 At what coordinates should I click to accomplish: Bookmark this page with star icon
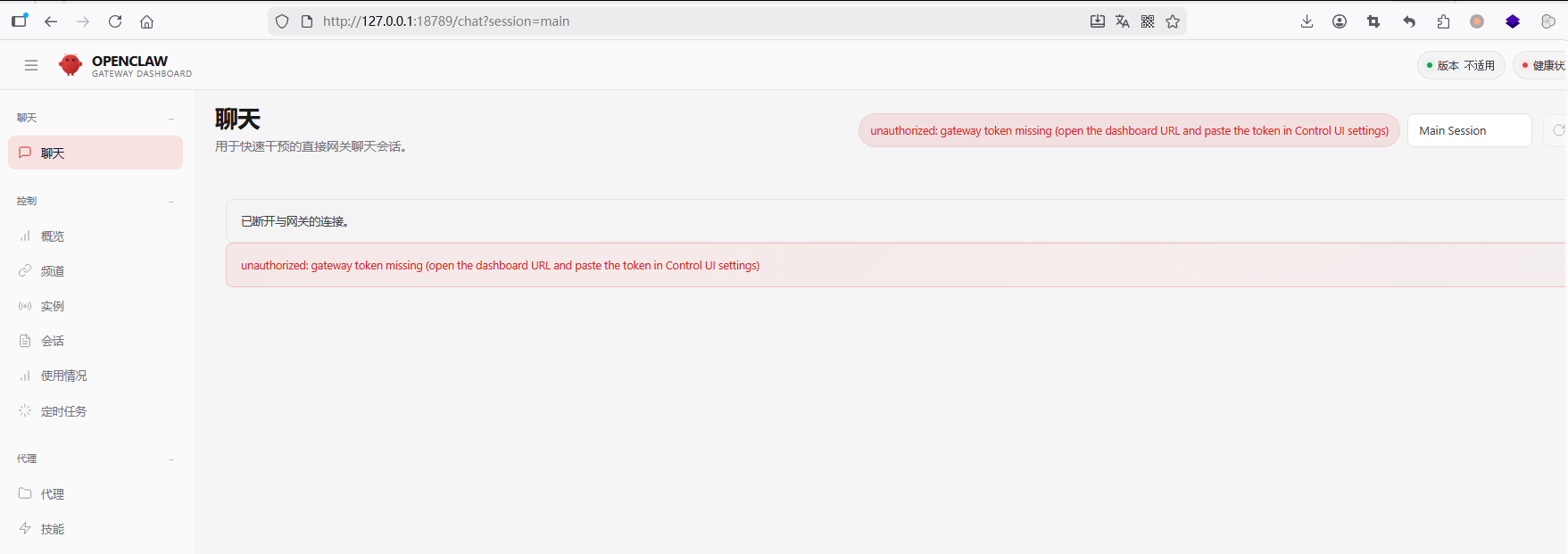[1173, 21]
